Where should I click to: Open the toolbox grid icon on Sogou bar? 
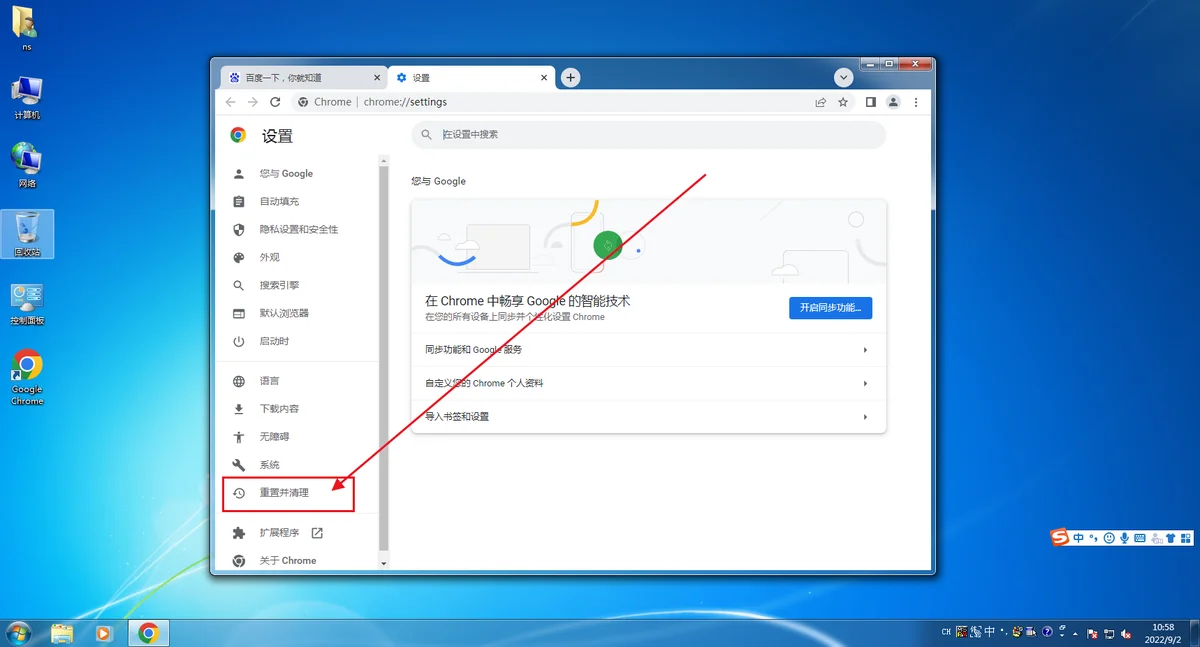(x=1186, y=538)
